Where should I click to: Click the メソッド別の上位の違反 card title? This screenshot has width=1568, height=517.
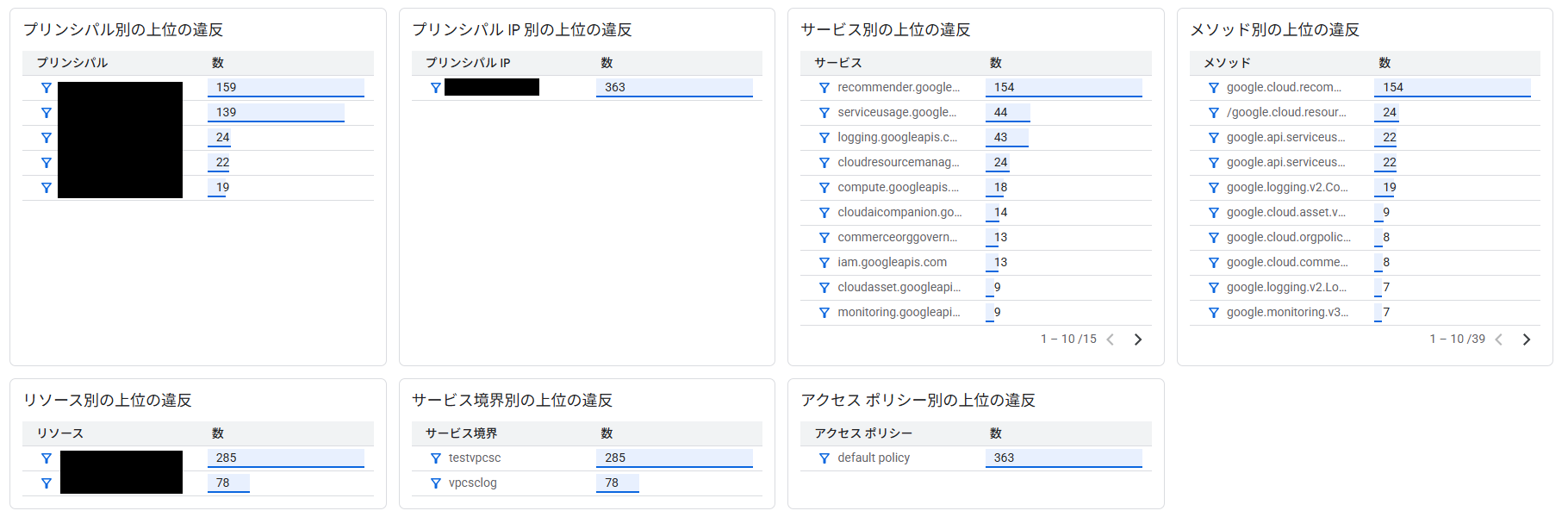coord(1275,29)
